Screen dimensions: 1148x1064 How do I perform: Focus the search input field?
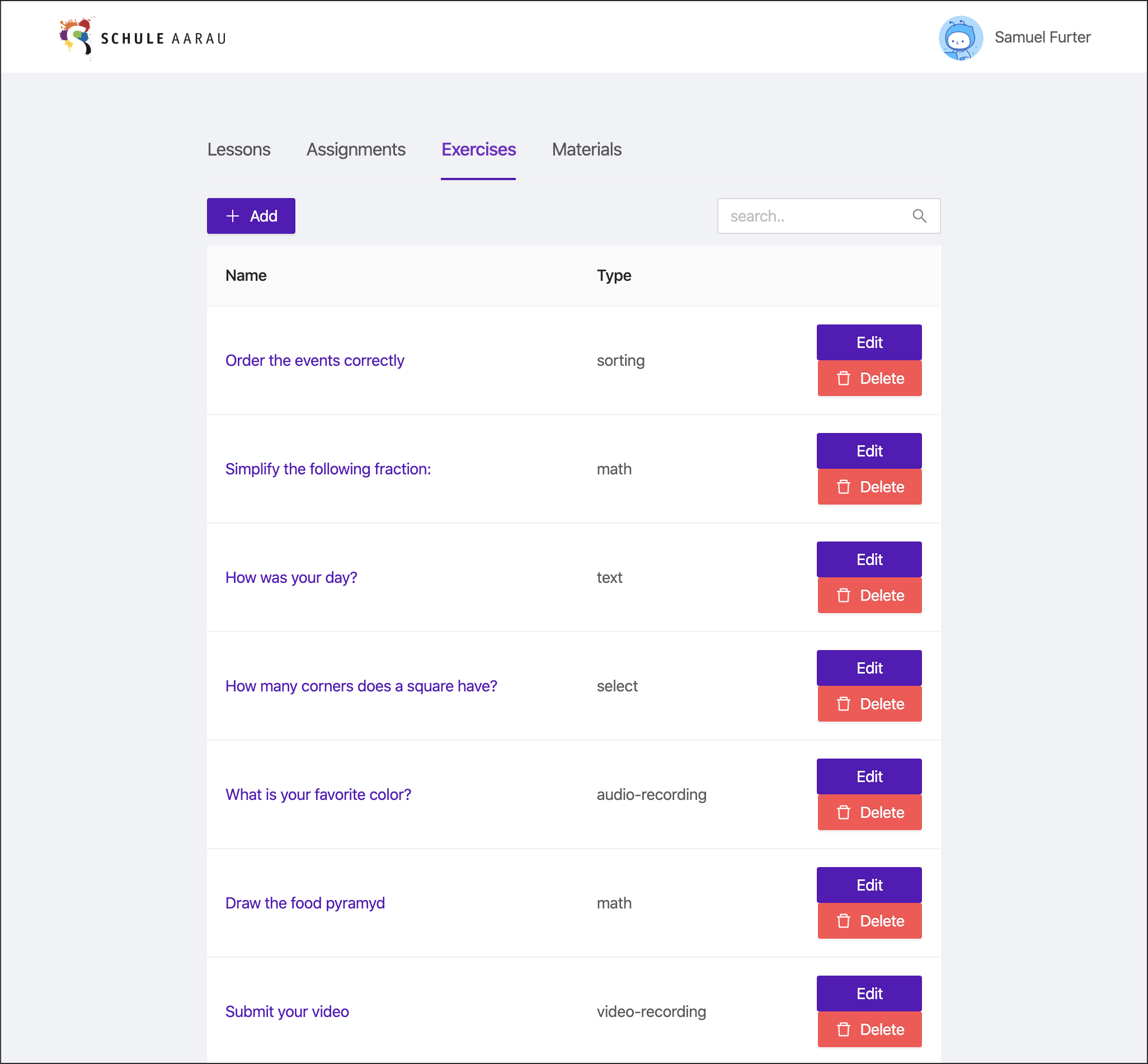[x=829, y=216]
